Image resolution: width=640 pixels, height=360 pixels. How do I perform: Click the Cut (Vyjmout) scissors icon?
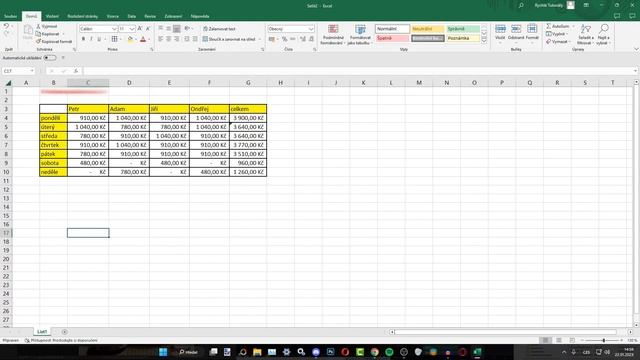point(38,26)
